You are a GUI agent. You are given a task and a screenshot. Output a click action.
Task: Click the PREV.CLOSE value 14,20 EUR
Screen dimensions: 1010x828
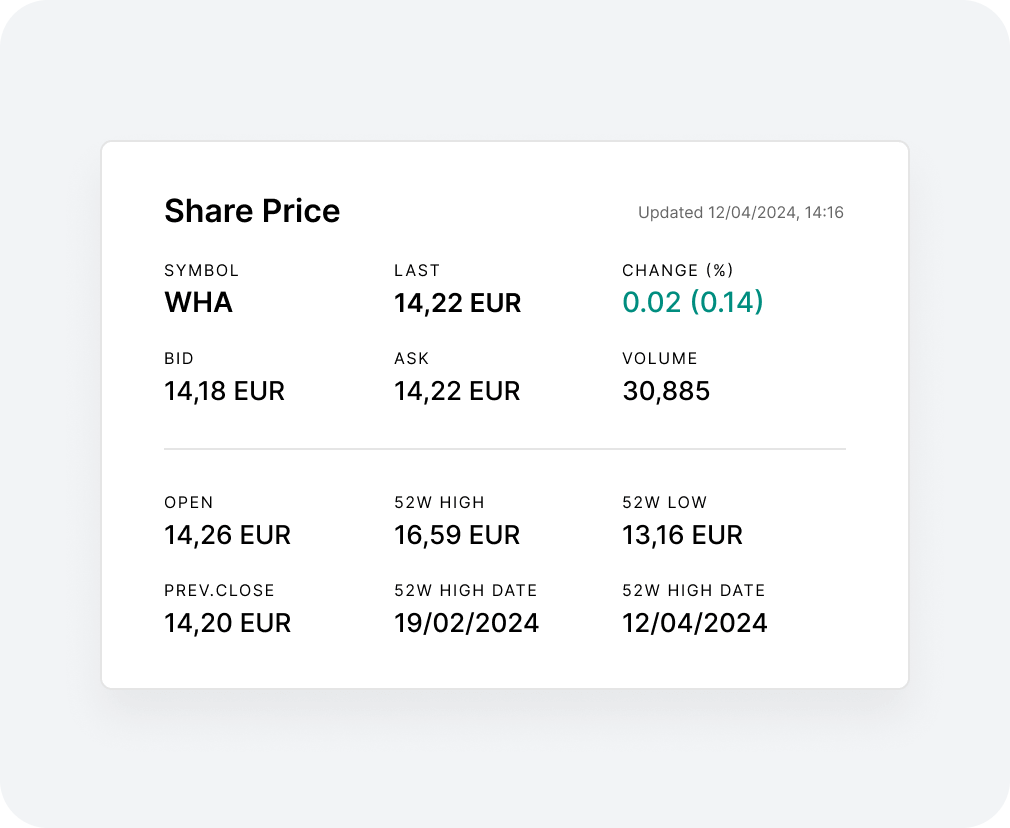pos(227,623)
